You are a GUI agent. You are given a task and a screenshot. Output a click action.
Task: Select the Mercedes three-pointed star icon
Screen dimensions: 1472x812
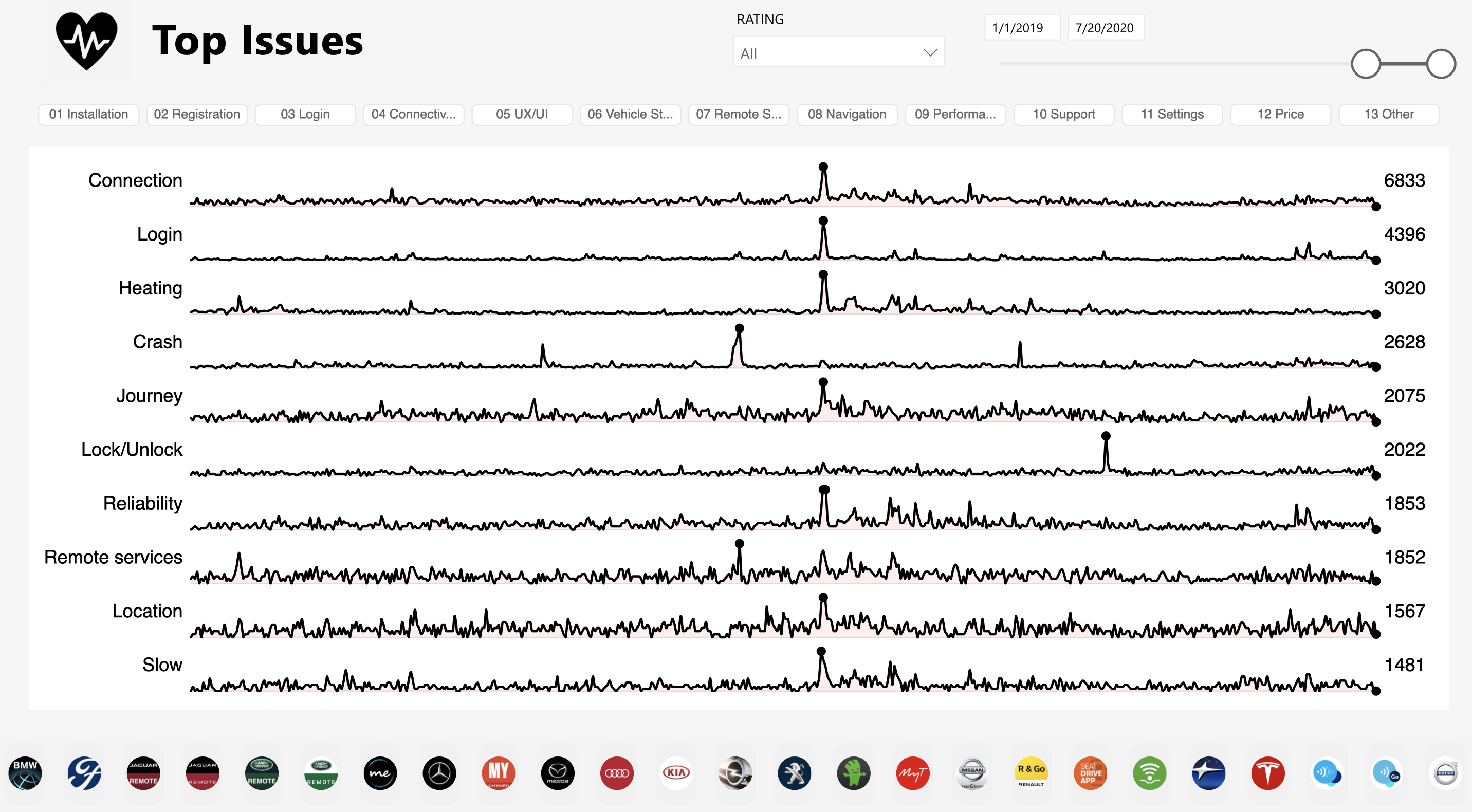pyautogui.click(x=439, y=773)
